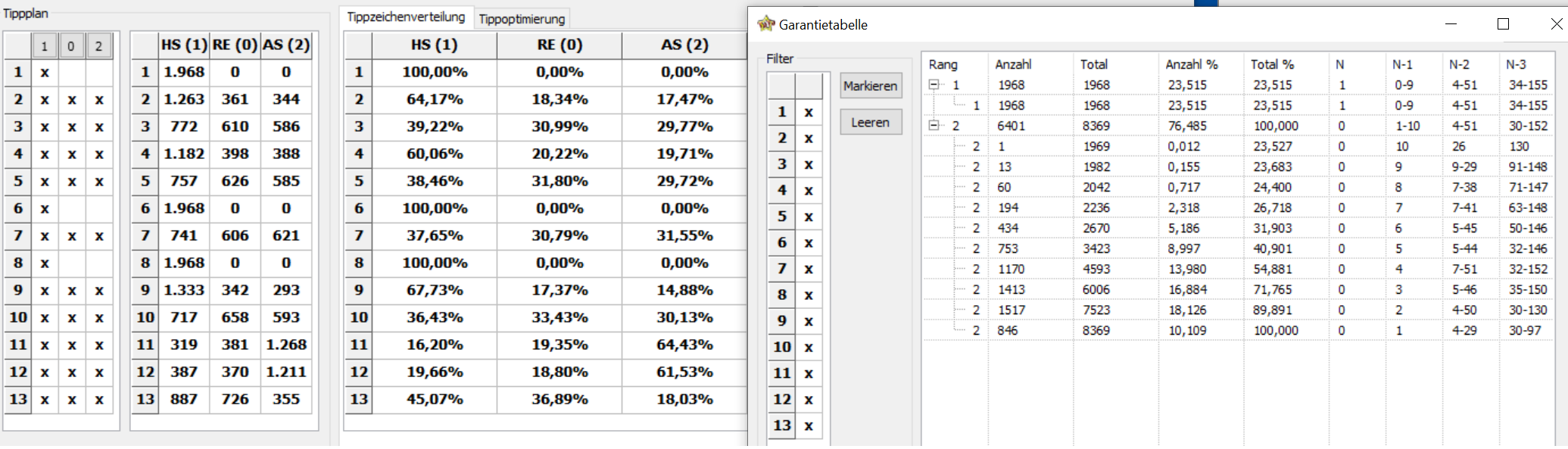Click the '0' header button in Tippplan

click(71, 46)
